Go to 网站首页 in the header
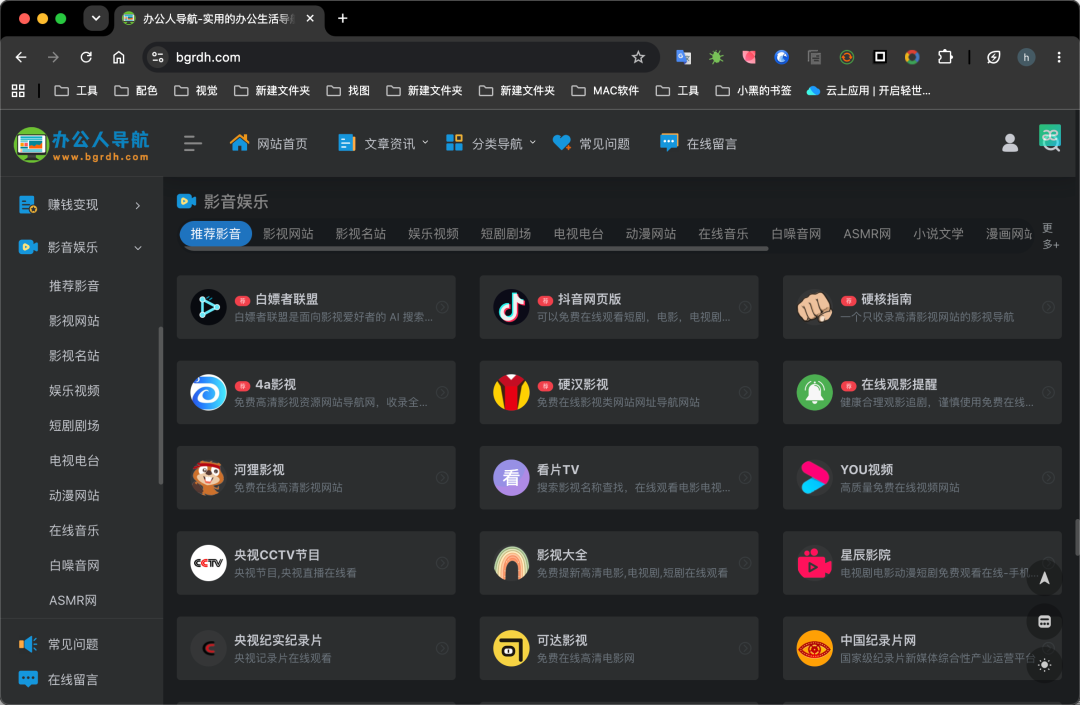 (x=269, y=143)
